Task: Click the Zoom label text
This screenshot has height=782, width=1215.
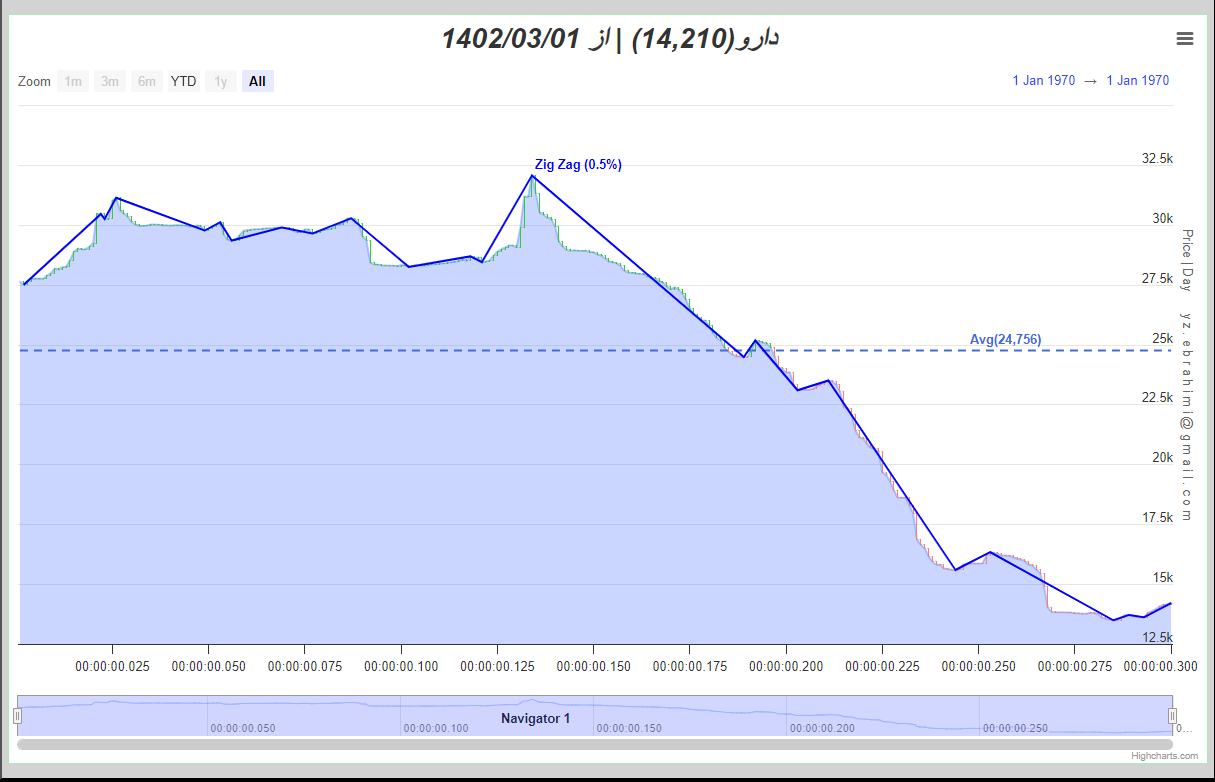Action: pos(34,81)
